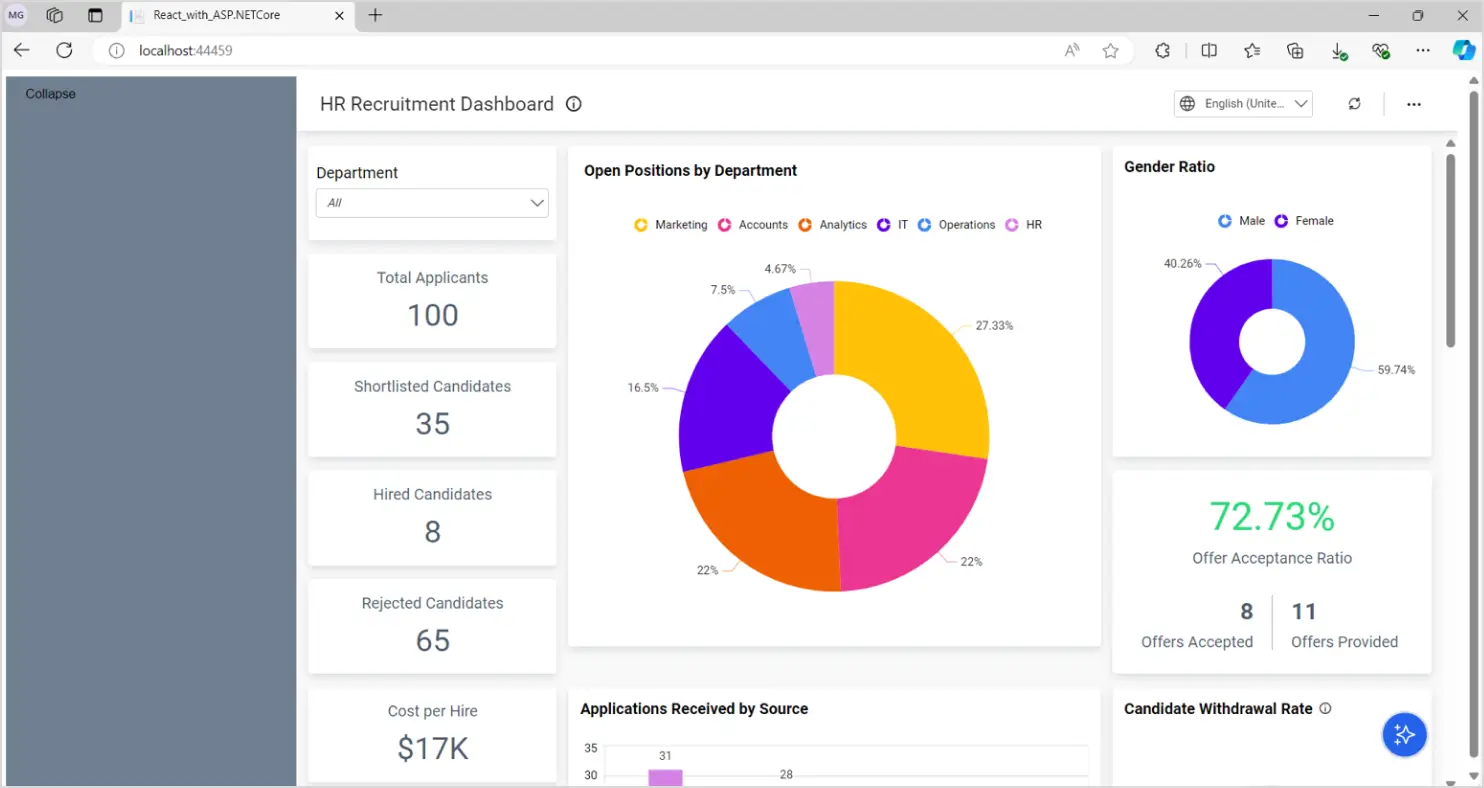Toggle the Operations legend entry
The height and width of the screenshot is (788, 1484).
click(x=956, y=225)
